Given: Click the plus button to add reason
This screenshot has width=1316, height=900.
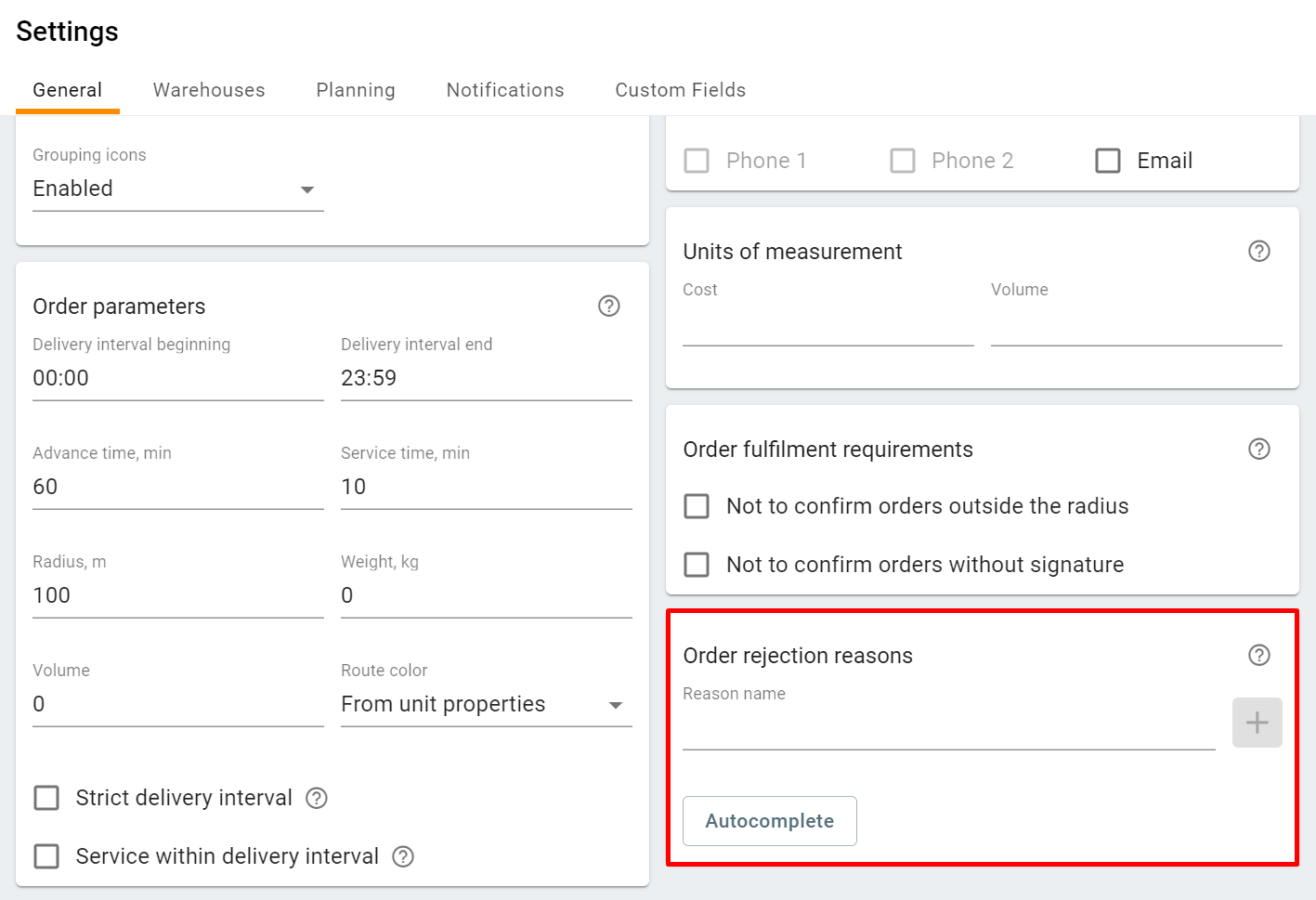Looking at the screenshot, I should point(1257,723).
